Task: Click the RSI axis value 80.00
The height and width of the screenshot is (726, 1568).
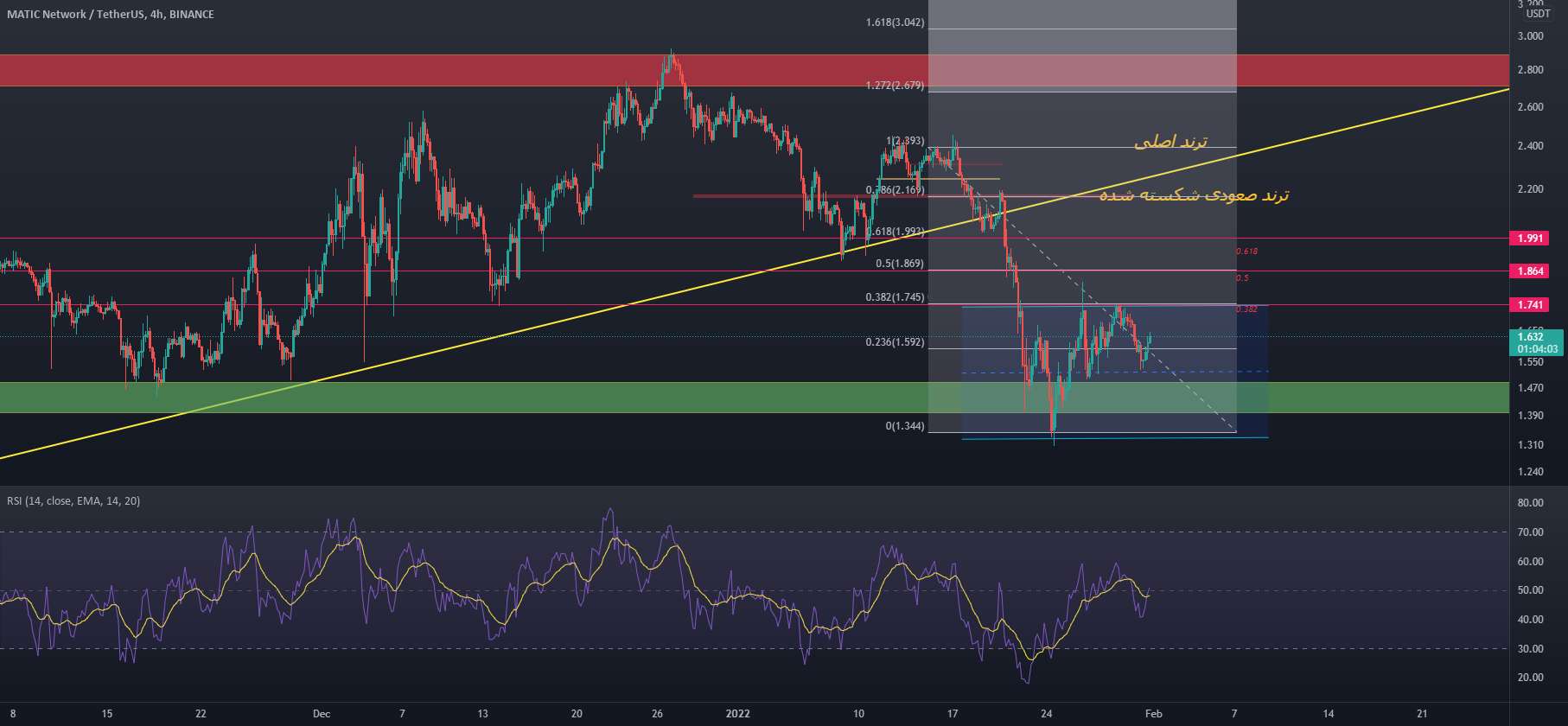Action: click(1530, 503)
